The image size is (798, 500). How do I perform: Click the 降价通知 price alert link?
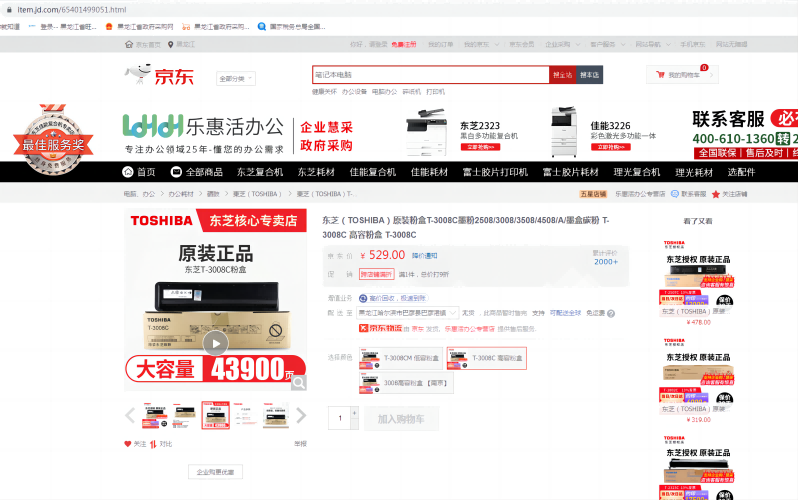[x=424, y=256]
